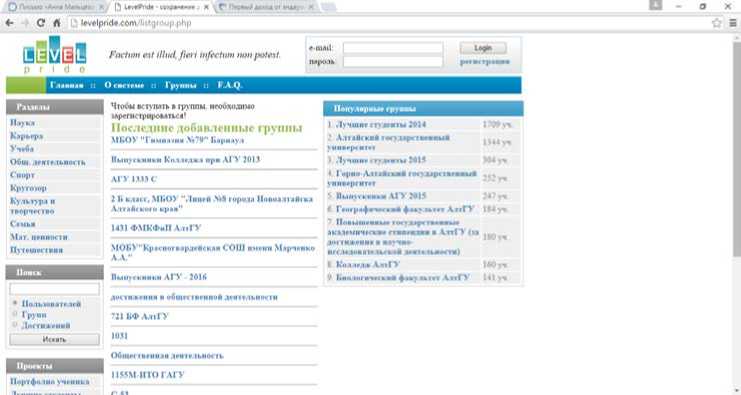Bookmark page with the star icon

pos(717,23)
